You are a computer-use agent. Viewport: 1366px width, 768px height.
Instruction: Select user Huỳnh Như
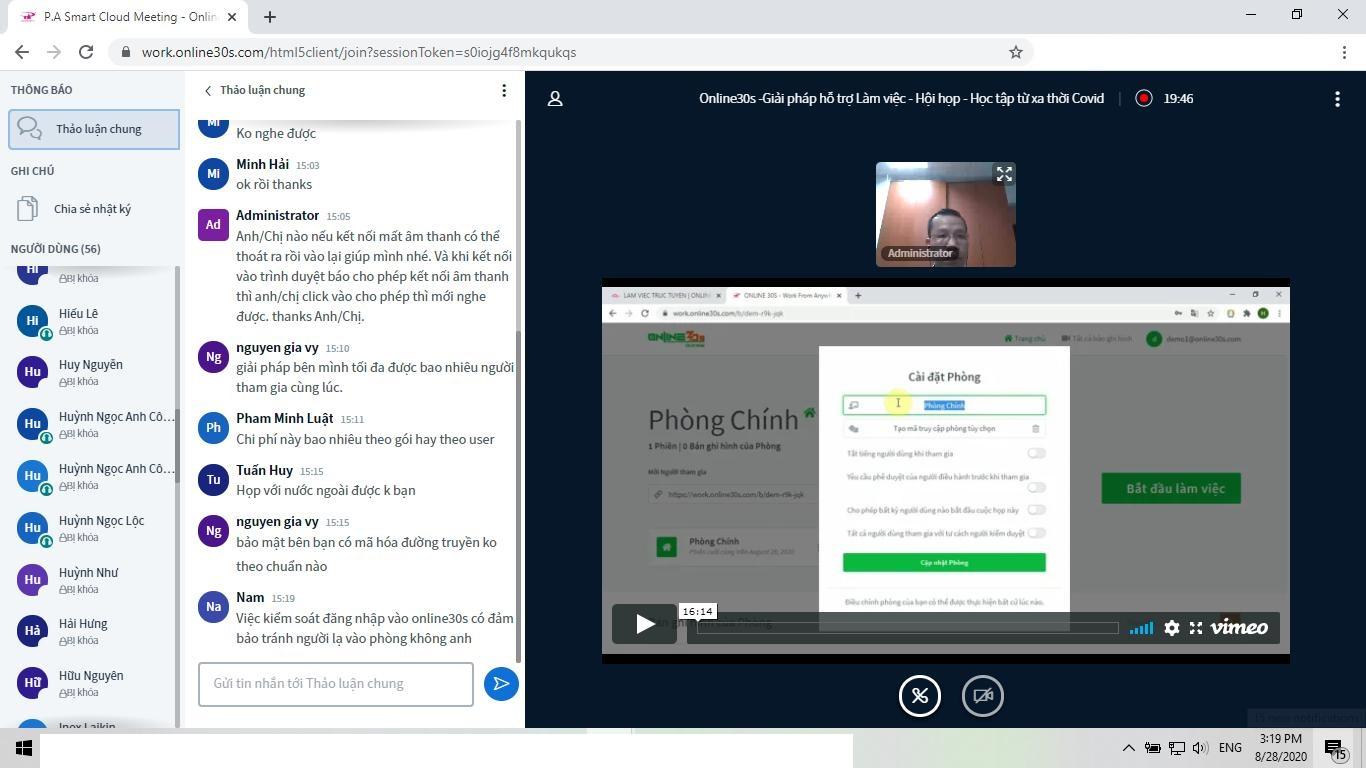pyautogui.click(x=95, y=580)
